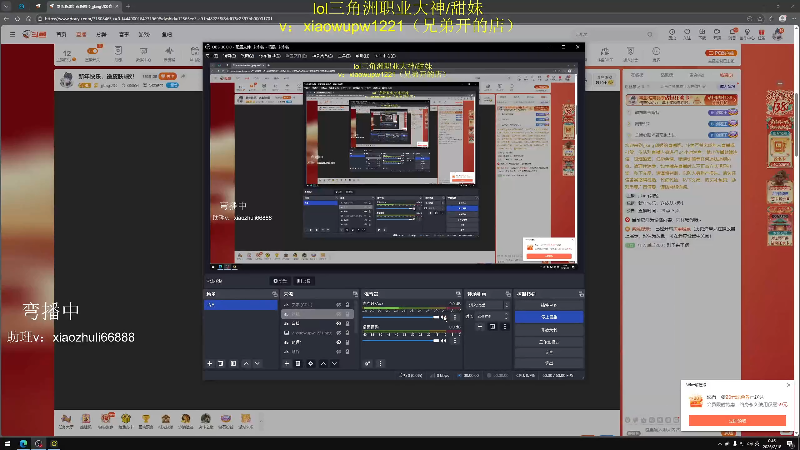This screenshot has width=800, height=450.
Task: Open advanced audio properties gear in Audio Mixer
Action: click(x=367, y=364)
